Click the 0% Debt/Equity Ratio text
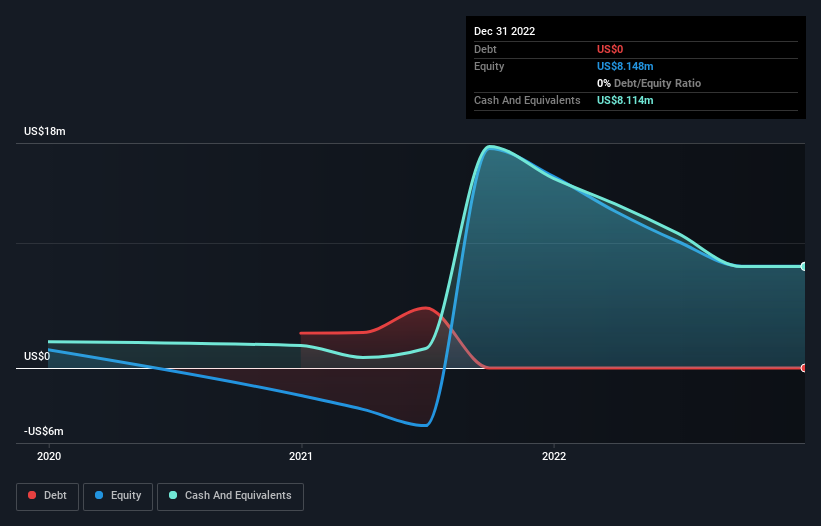Image resolution: width=821 pixels, height=526 pixels. coord(649,83)
